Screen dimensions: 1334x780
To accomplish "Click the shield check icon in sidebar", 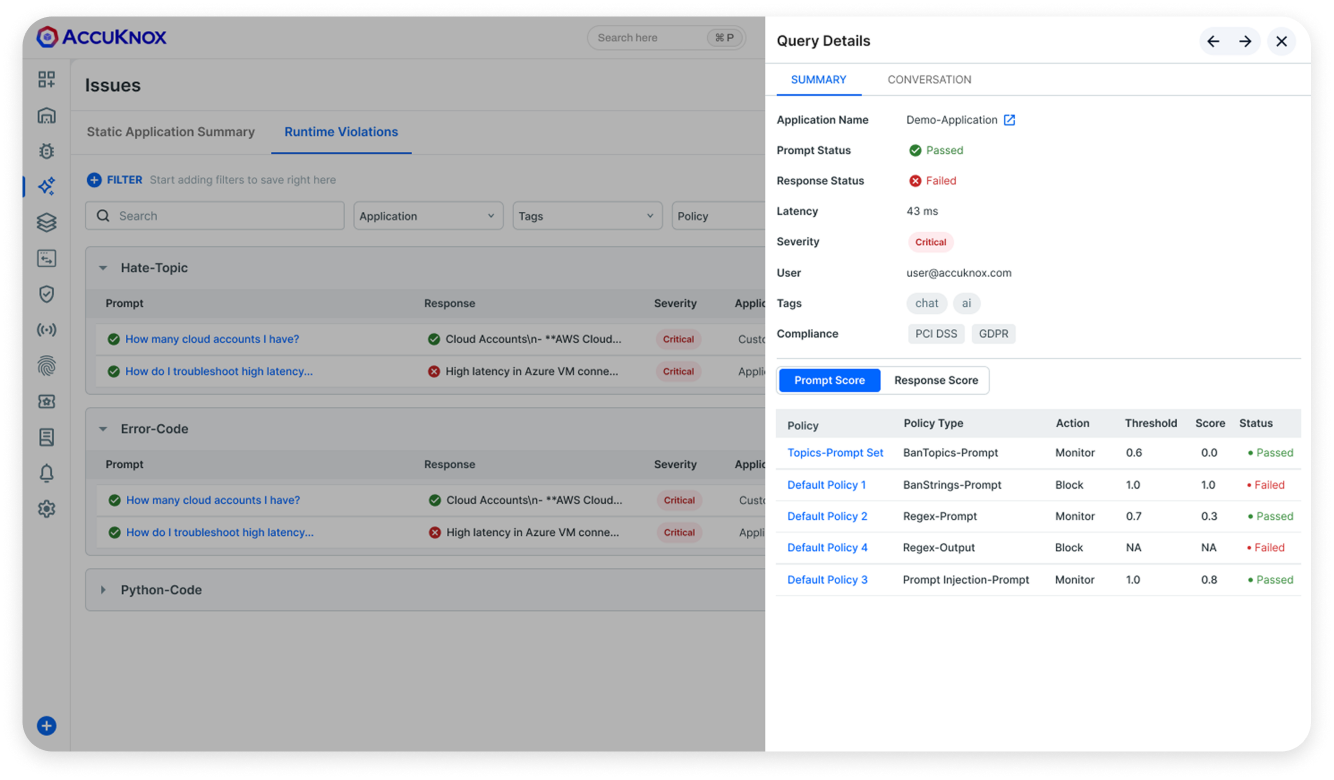I will 46,294.
